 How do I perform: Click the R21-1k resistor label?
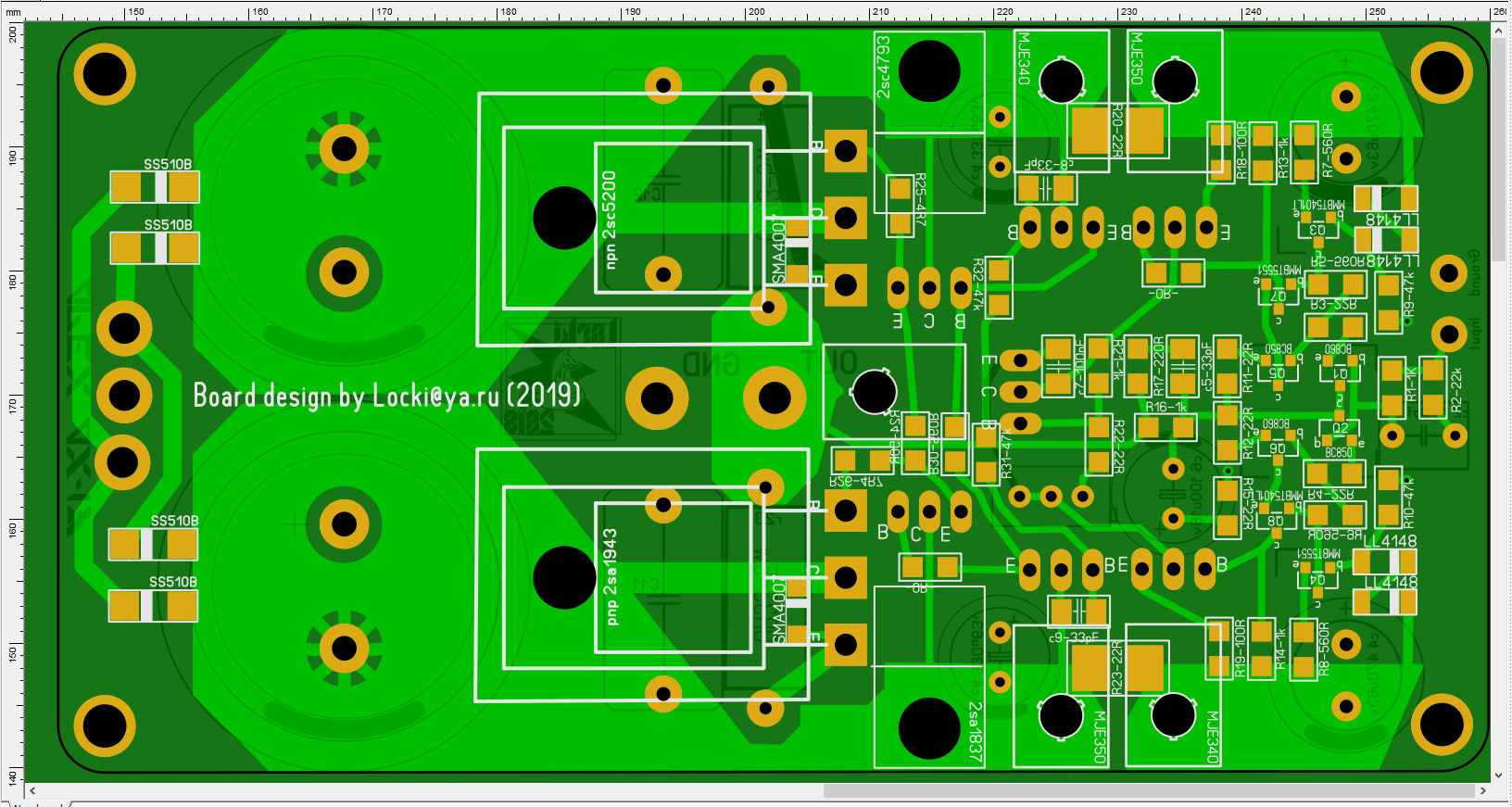[1117, 359]
